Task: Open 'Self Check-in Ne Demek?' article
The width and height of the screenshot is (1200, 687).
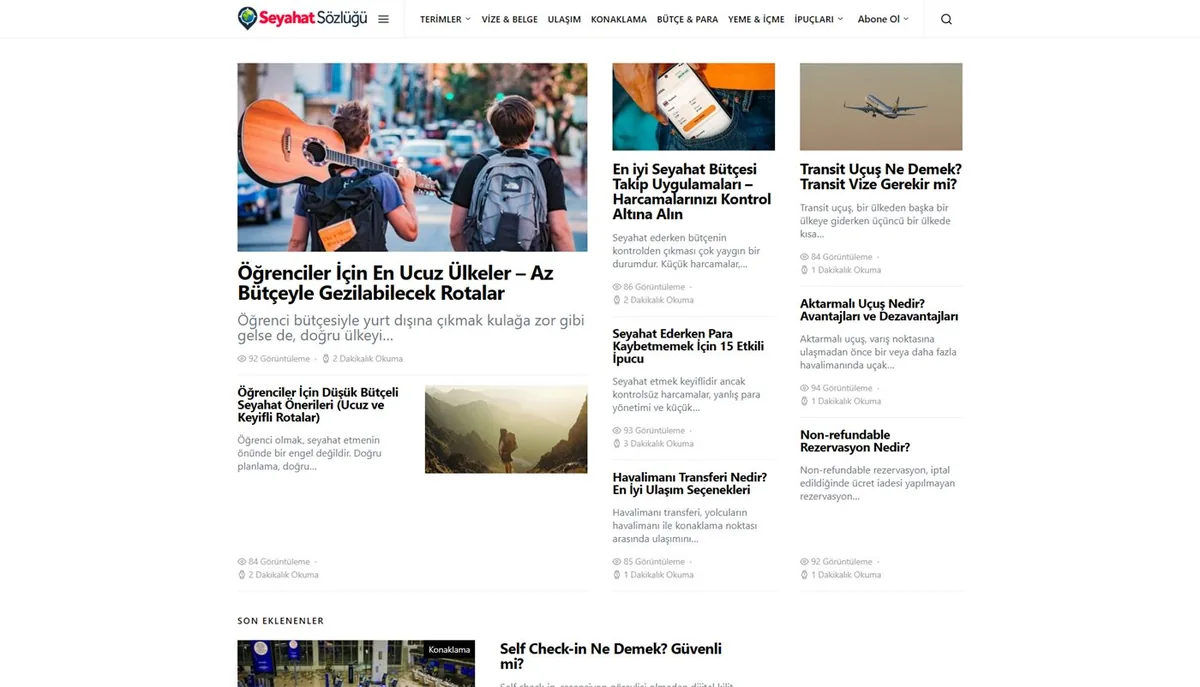Action: [611, 656]
